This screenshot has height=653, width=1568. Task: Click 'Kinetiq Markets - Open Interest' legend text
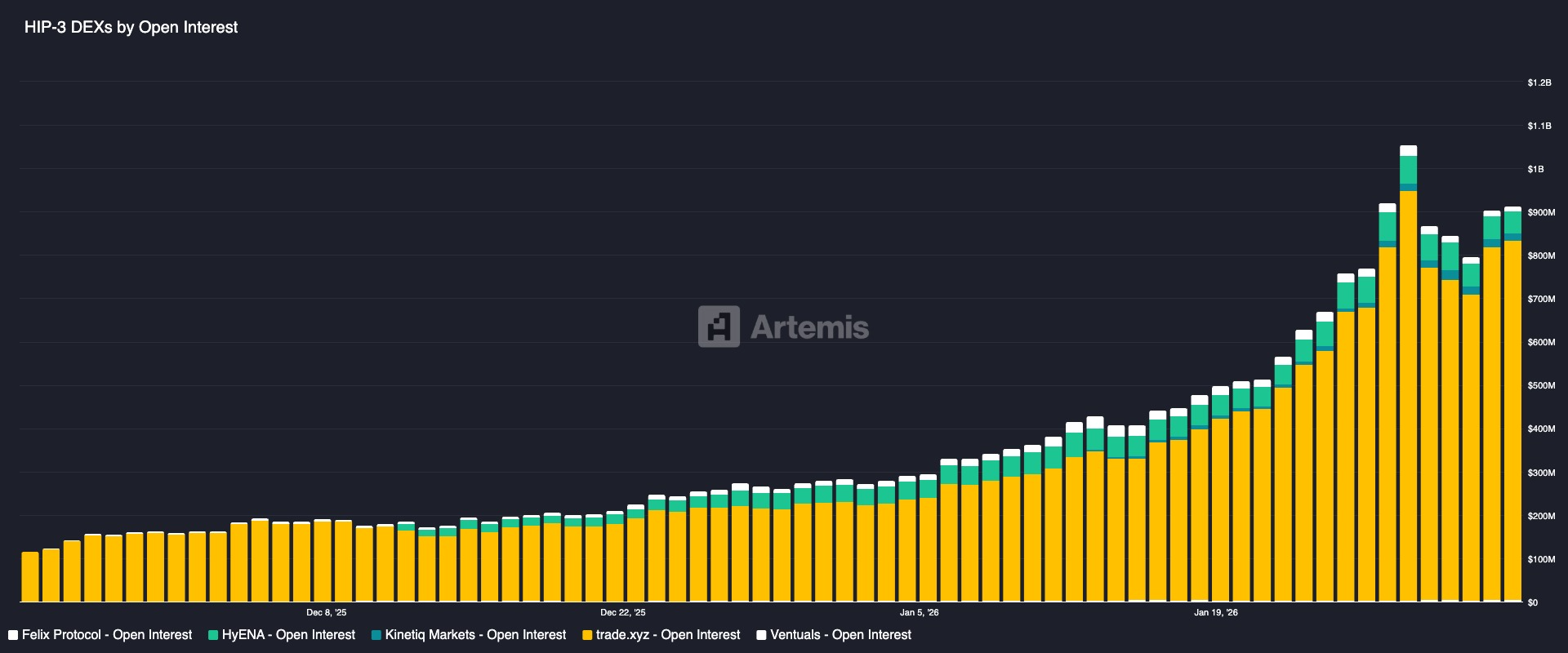point(475,635)
